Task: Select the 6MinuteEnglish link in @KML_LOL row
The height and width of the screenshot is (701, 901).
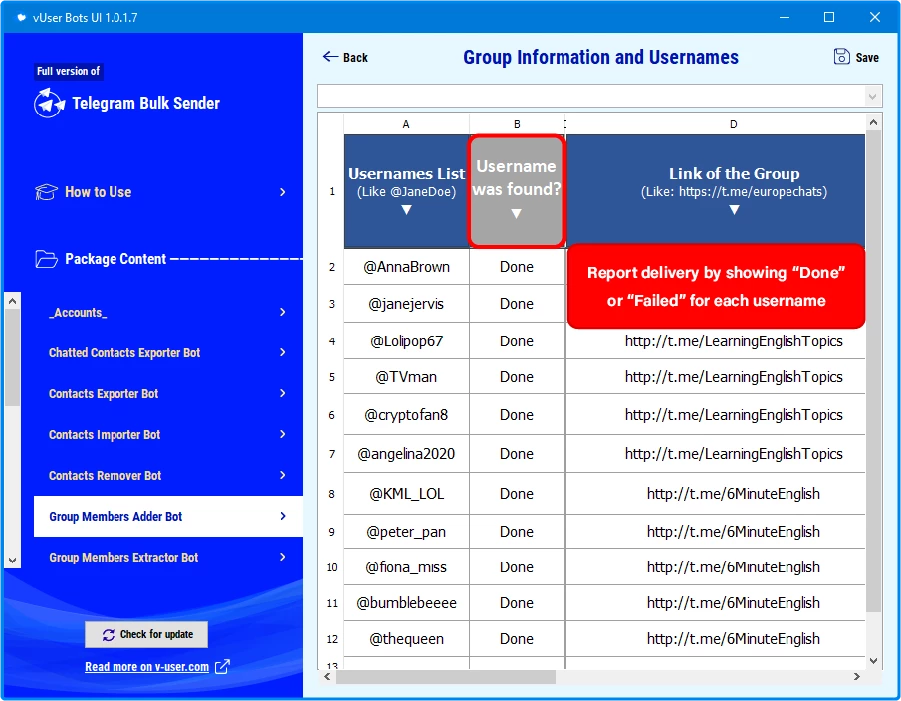Action: pyautogui.click(x=733, y=494)
